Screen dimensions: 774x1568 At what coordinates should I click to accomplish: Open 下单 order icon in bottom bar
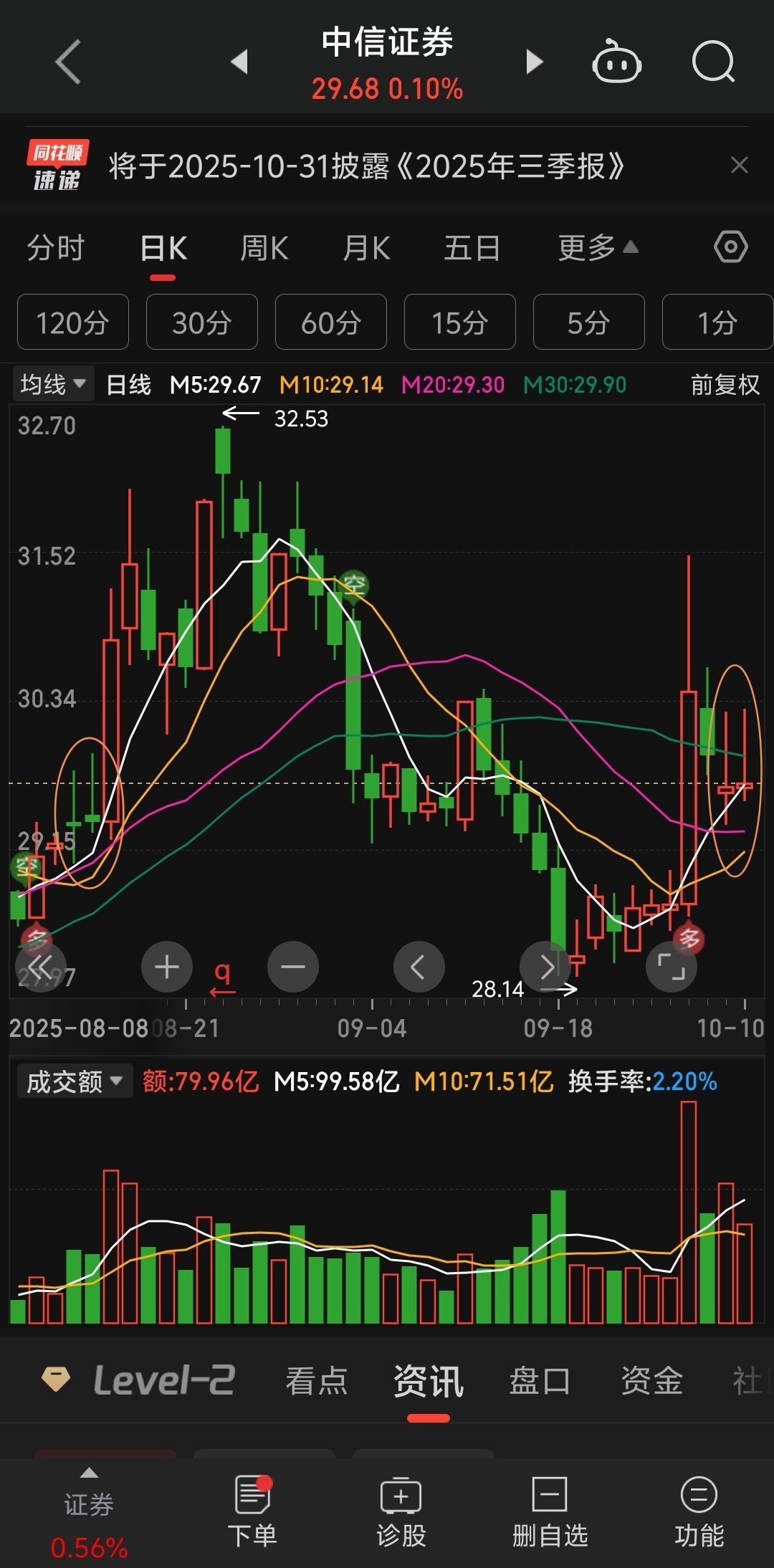click(x=252, y=1511)
